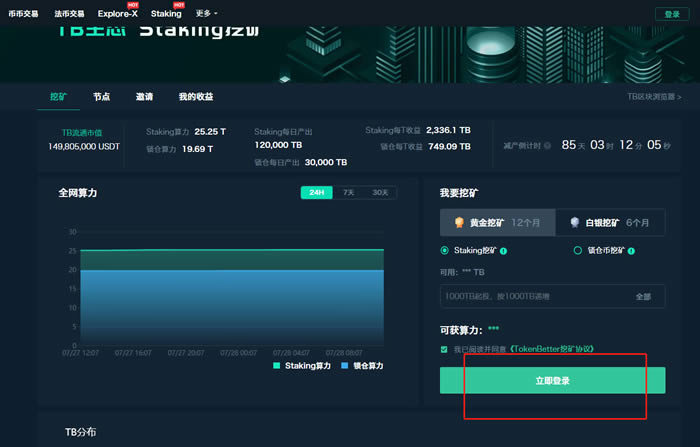
Task: Click info icon next to 锁仓币挖矿
Action: (631, 251)
